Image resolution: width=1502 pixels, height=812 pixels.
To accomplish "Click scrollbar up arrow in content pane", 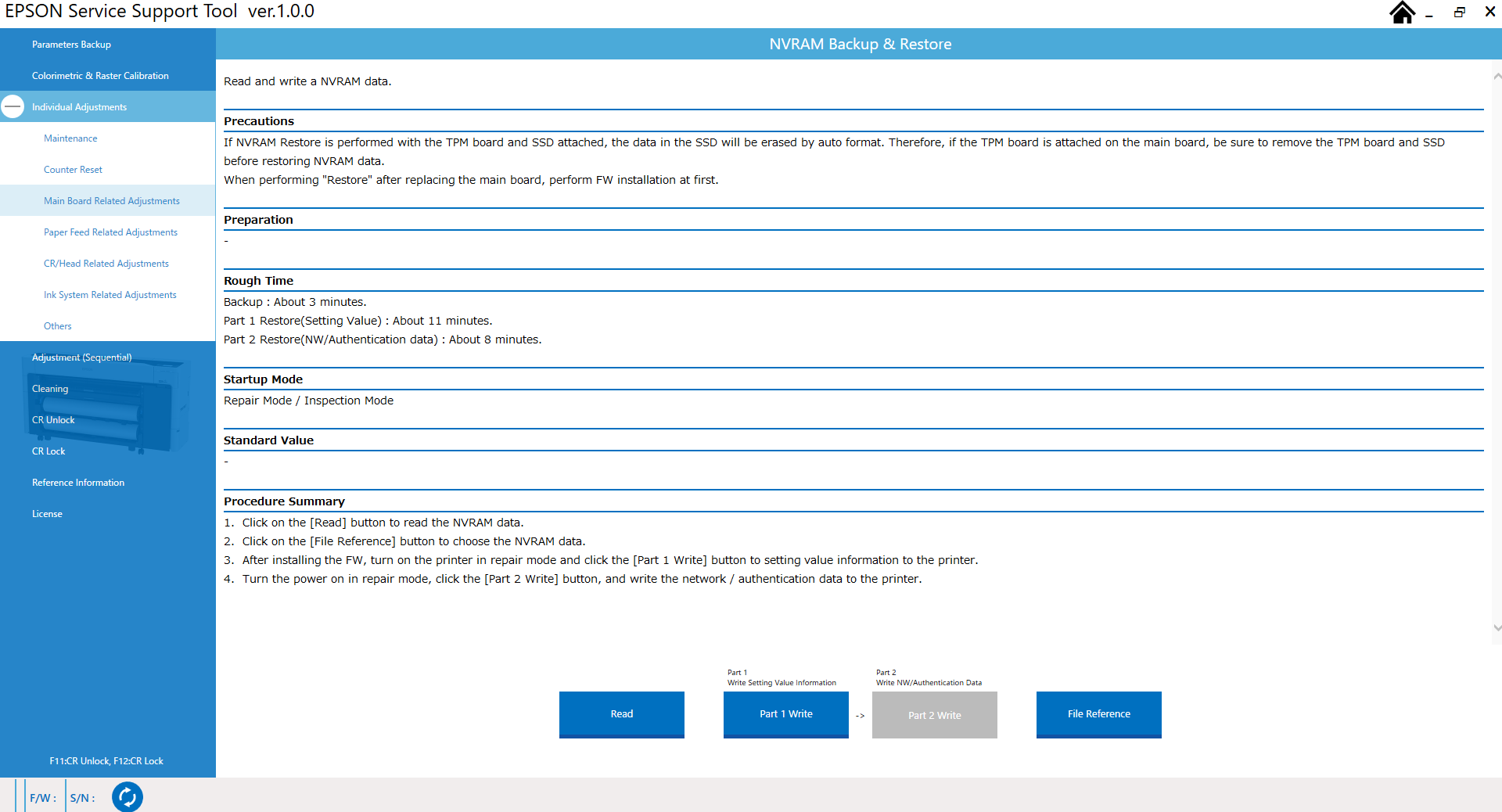I will 1497,77.
